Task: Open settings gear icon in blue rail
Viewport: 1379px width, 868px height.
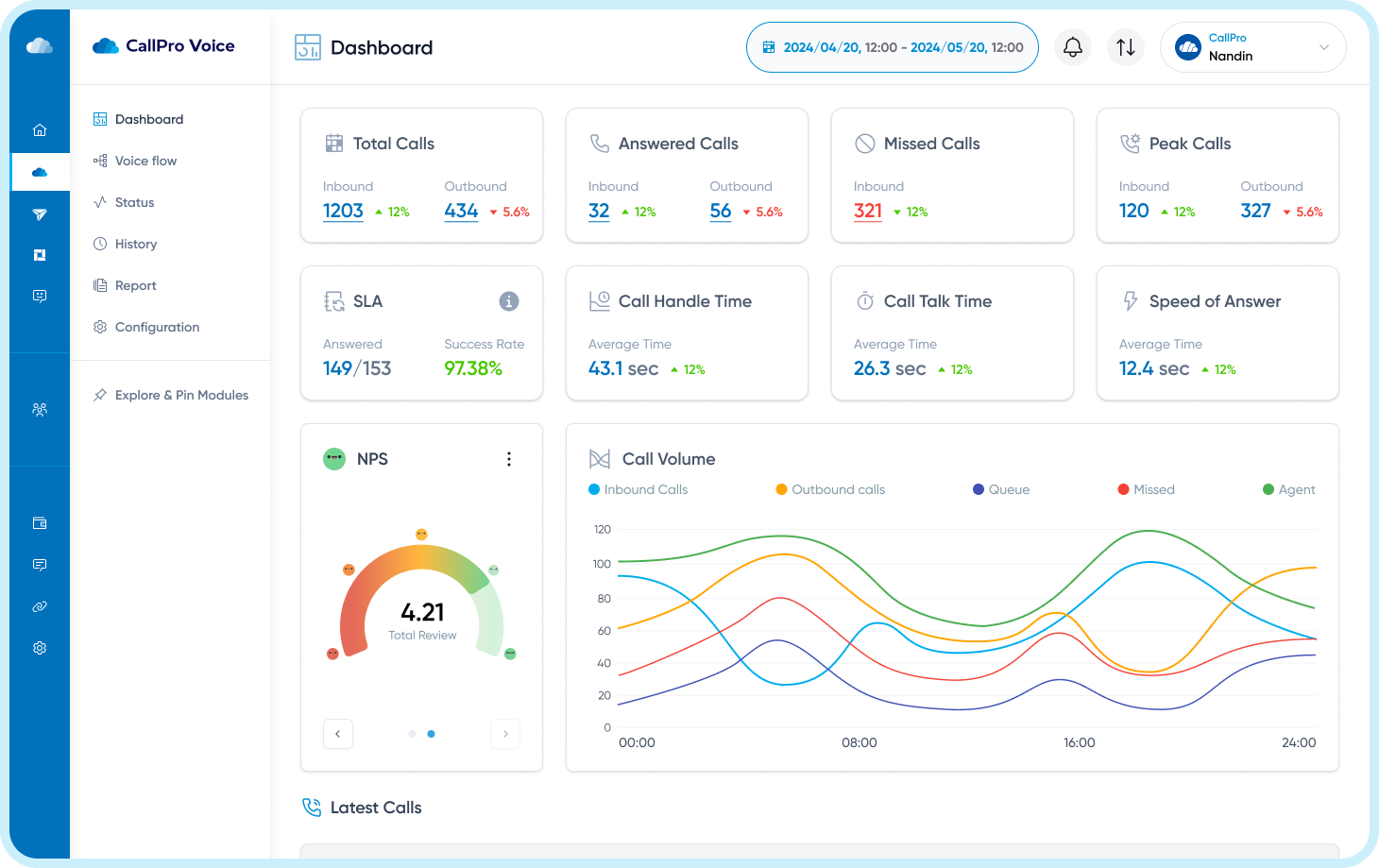Action: click(x=40, y=648)
